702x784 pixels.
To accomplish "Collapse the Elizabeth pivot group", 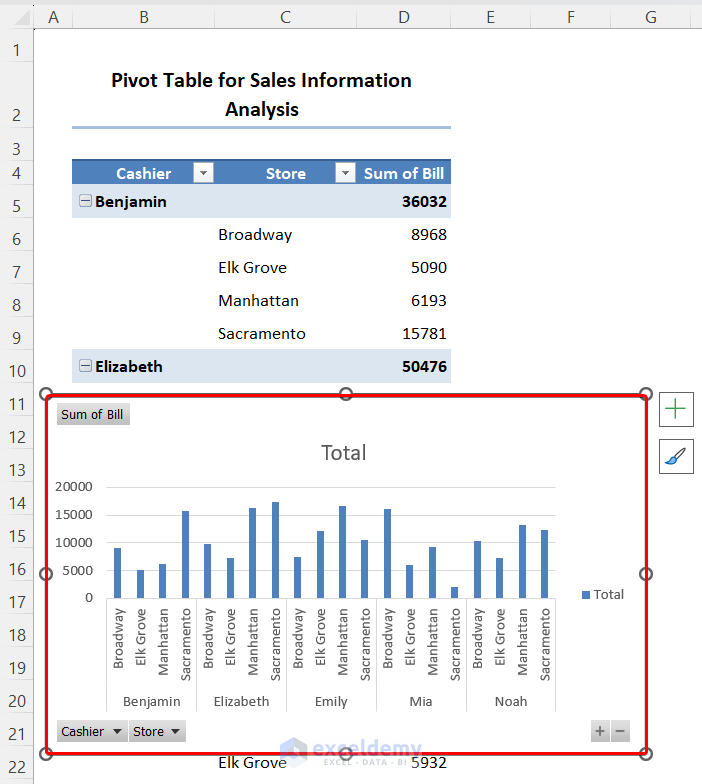I will [86, 366].
